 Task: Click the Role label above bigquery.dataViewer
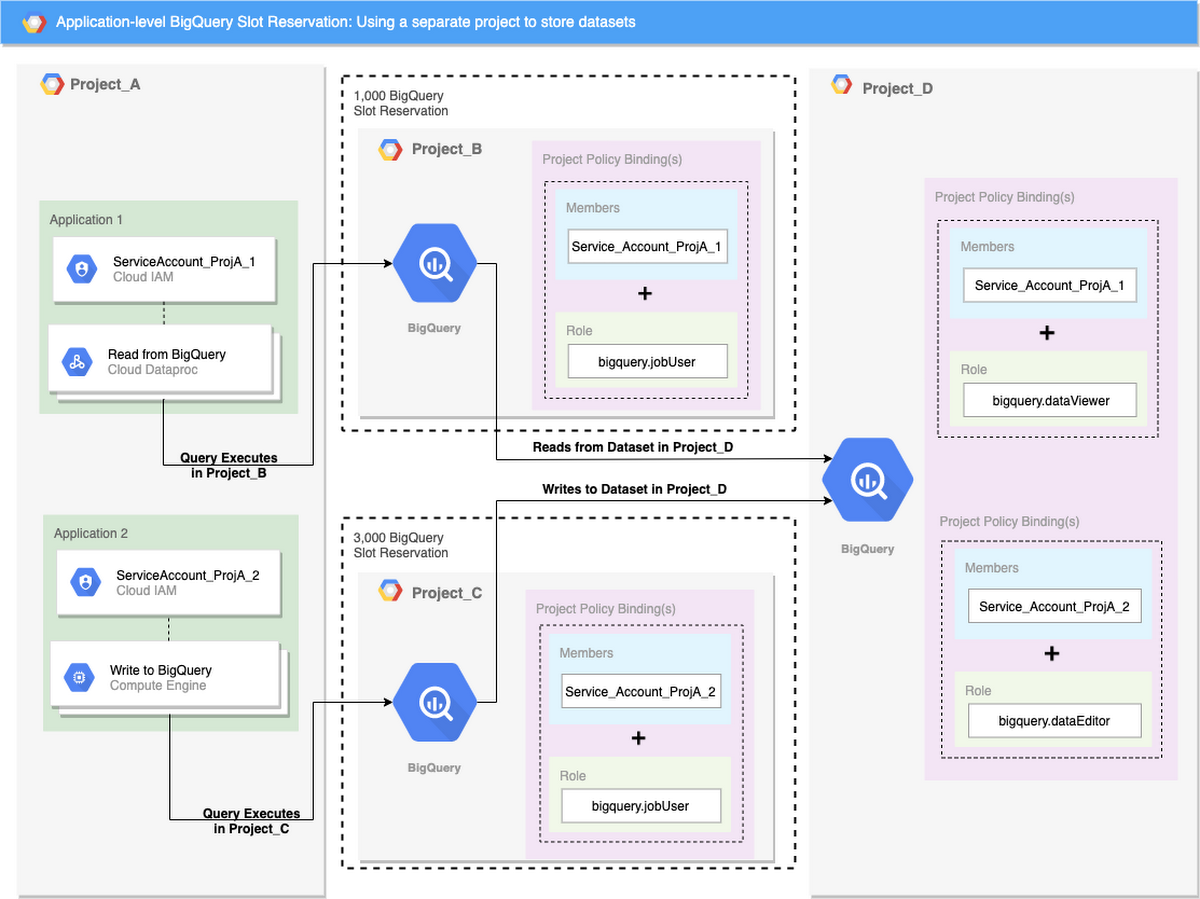pyautogui.click(x=974, y=369)
